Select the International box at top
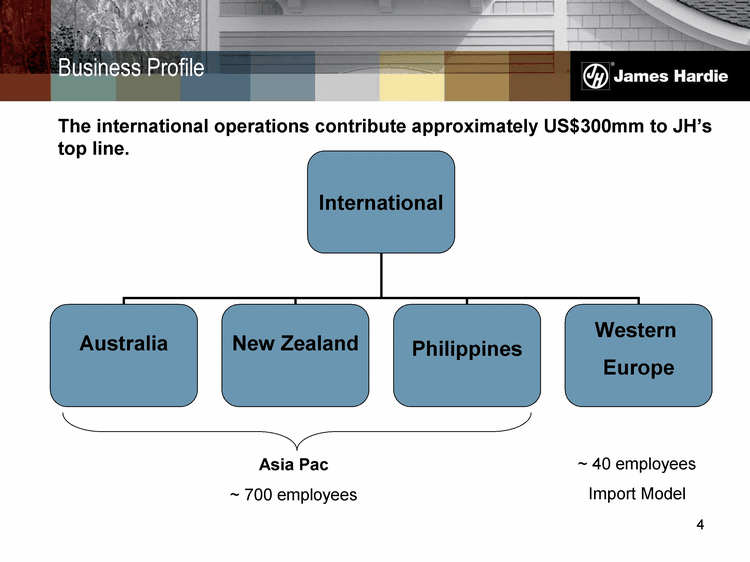Image resolution: width=750 pixels, height=562 pixels. coord(381,202)
